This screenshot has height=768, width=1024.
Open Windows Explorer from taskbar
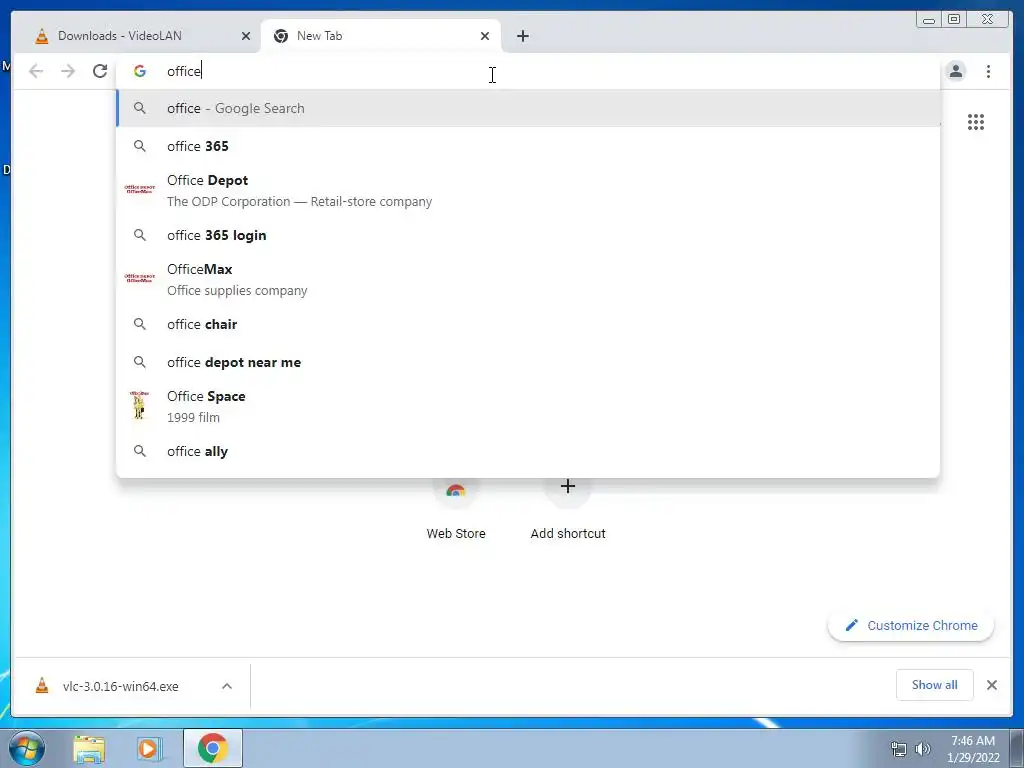[89, 748]
